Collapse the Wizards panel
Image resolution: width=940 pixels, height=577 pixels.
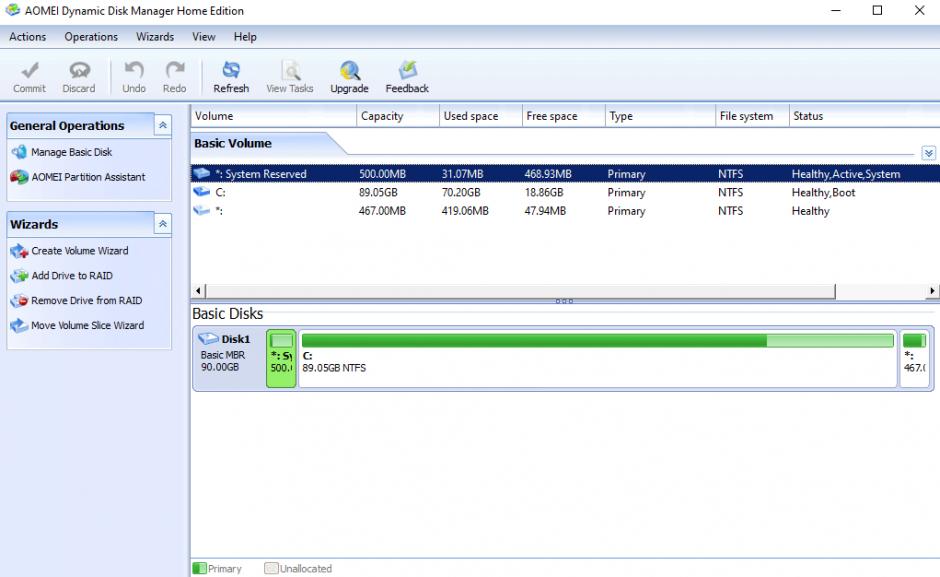point(162,224)
